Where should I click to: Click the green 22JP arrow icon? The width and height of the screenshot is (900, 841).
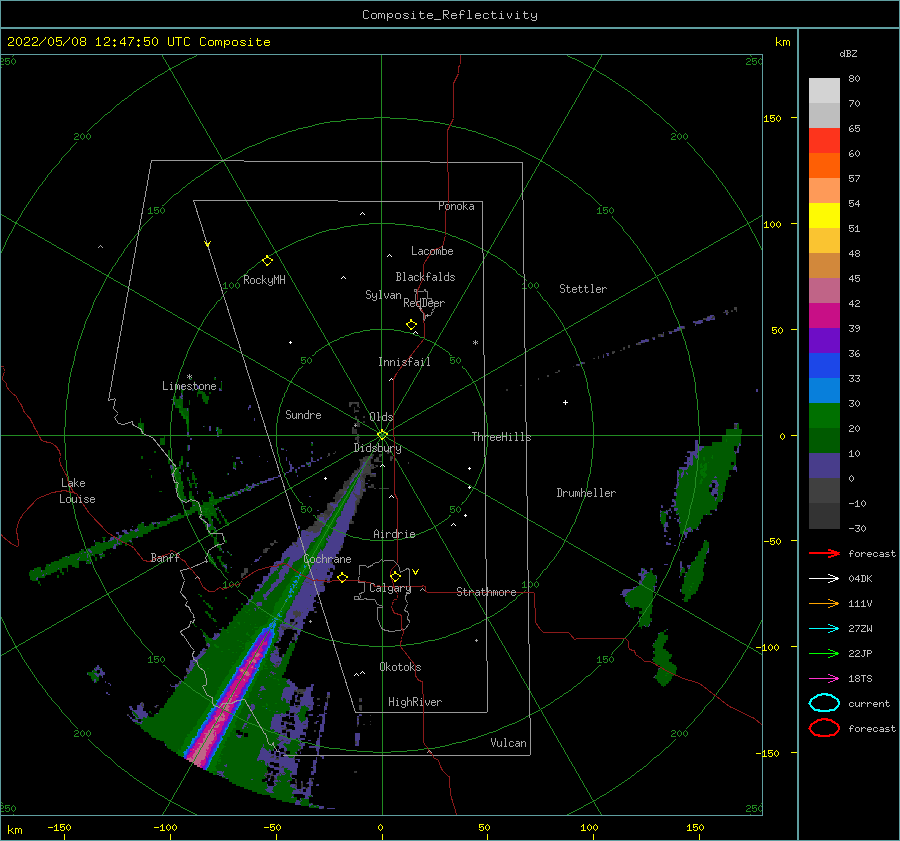coord(824,653)
